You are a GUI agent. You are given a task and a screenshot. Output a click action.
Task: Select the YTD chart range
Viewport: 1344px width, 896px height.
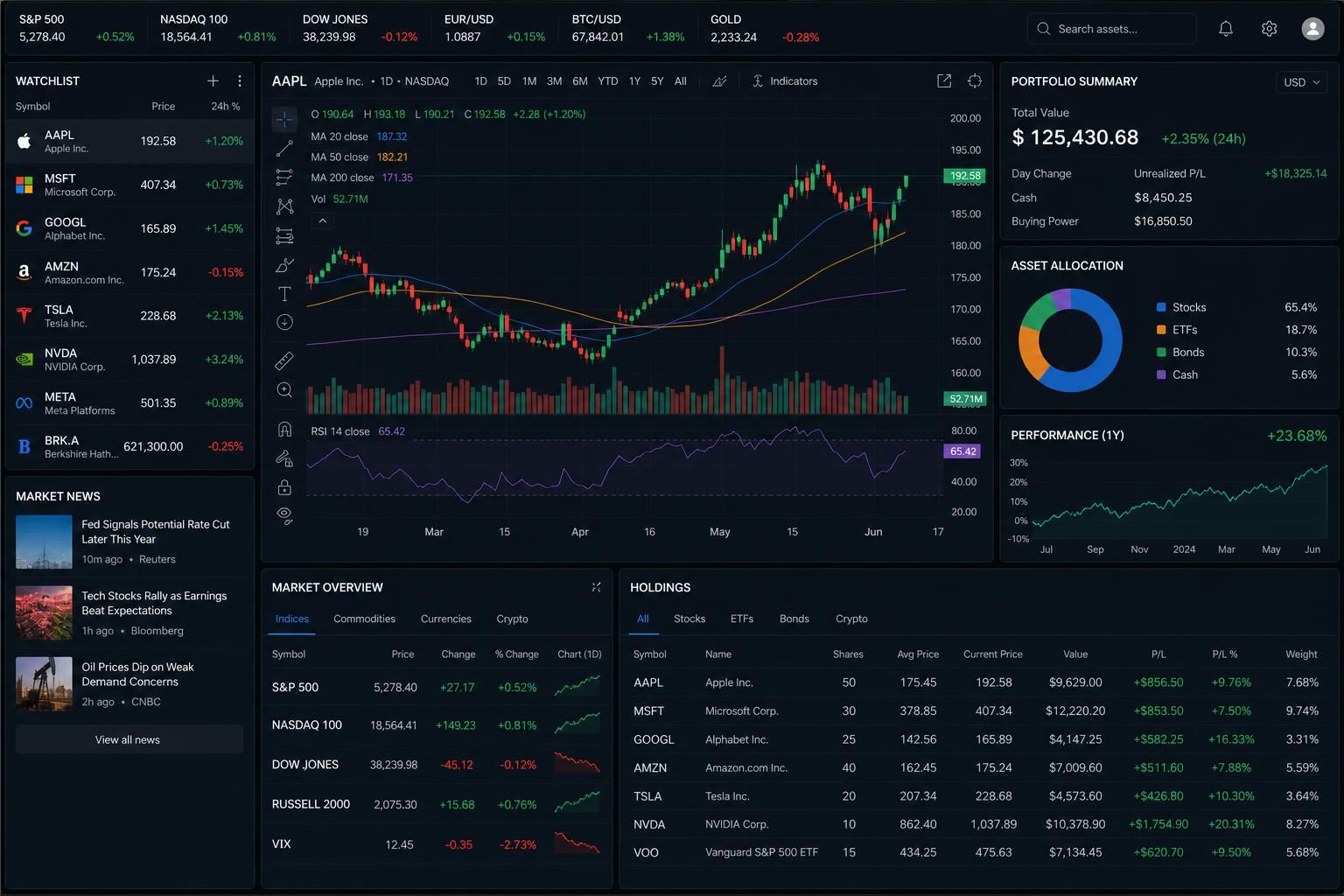pyautogui.click(x=607, y=81)
